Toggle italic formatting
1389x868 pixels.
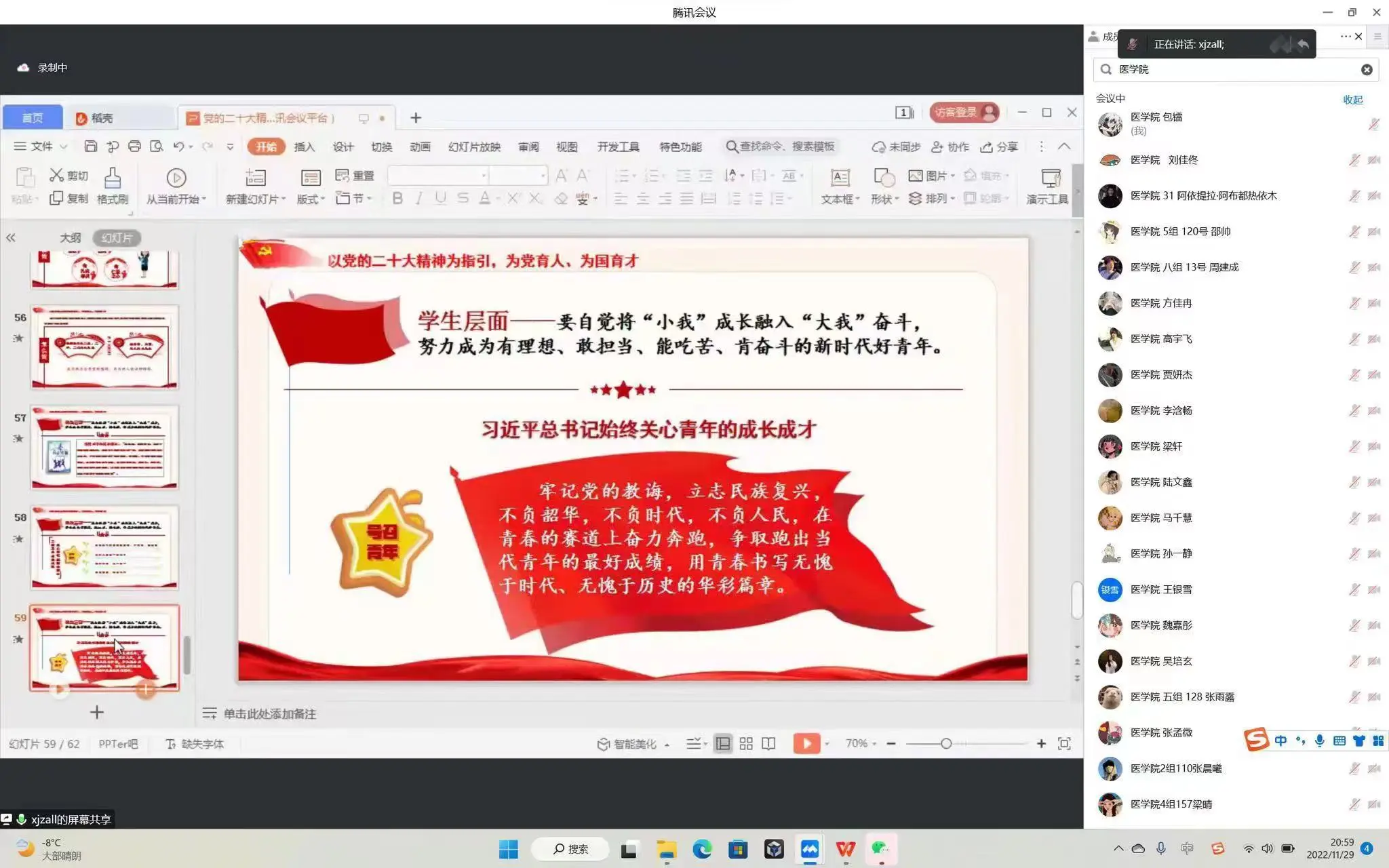click(419, 198)
